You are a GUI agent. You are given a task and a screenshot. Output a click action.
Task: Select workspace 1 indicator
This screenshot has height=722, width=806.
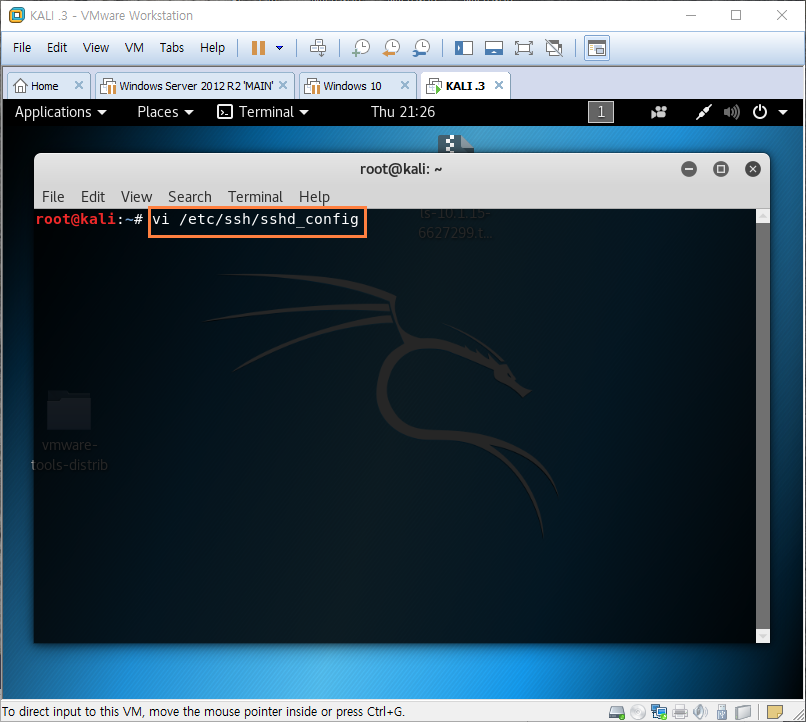click(x=600, y=112)
